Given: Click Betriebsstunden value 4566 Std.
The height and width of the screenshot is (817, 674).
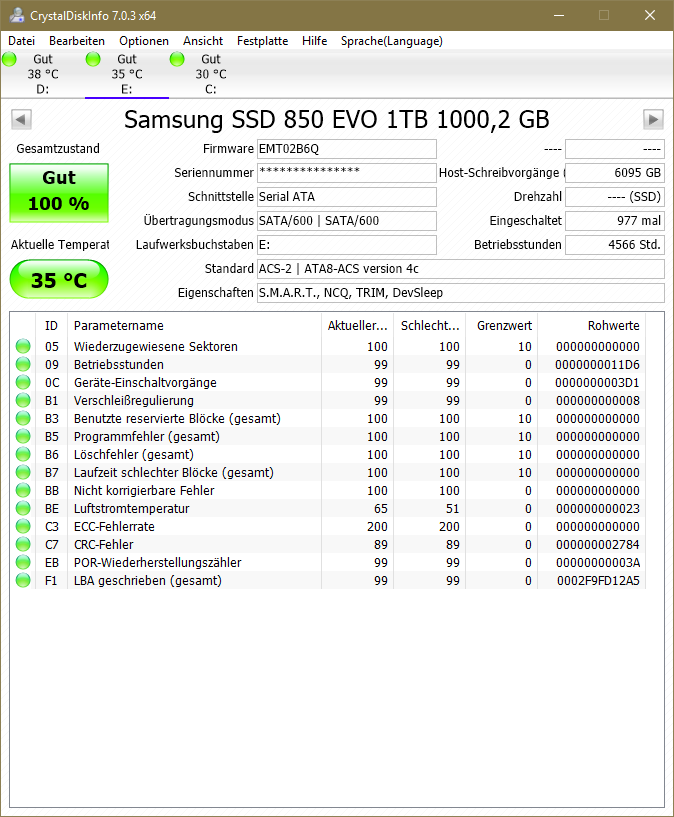Looking at the screenshot, I should pyautogui.click(x=615, y=245).
